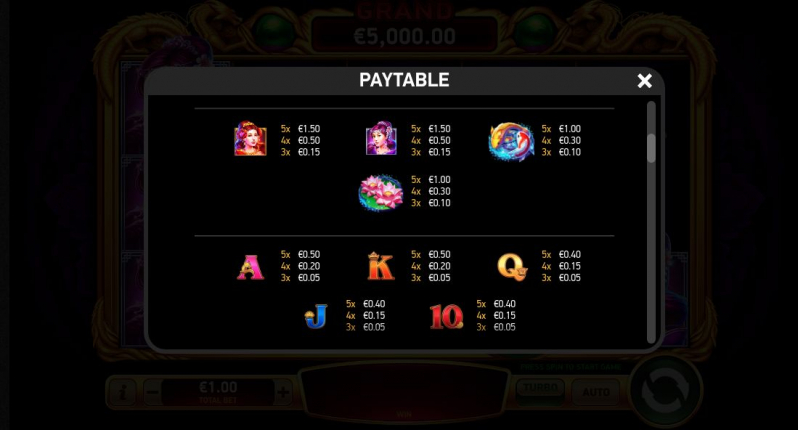
Task: Click the purple-haired lady symbol
Action: [x=381, y=138]
